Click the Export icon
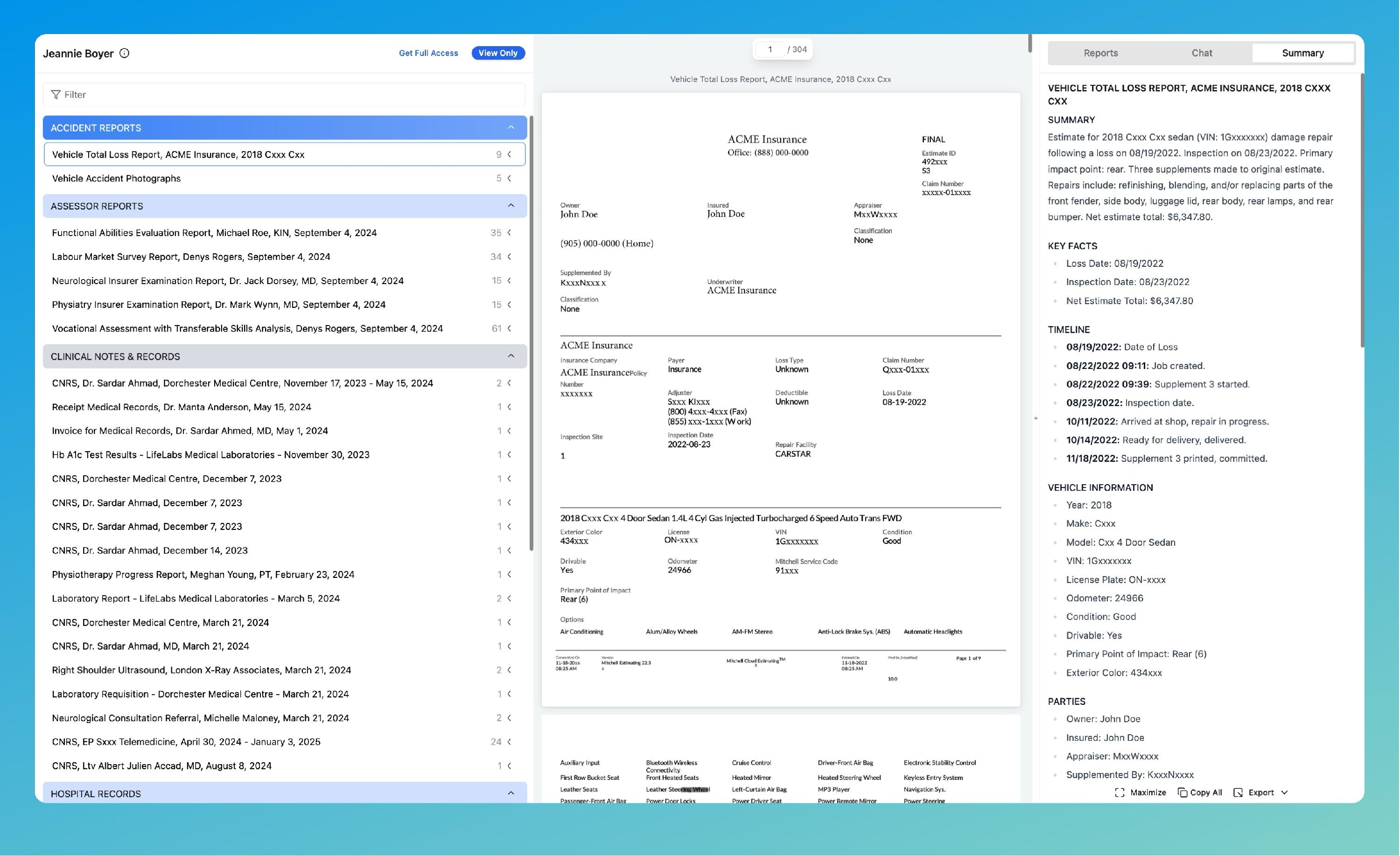 pos(1238,793)
